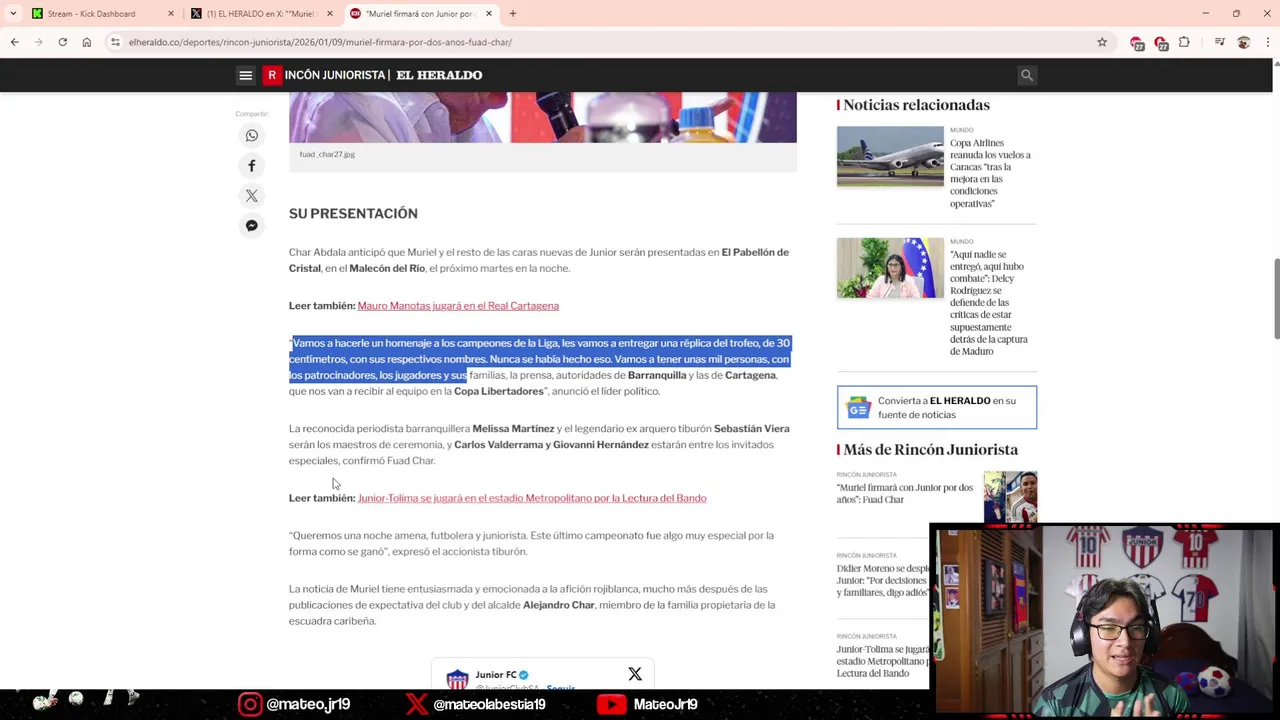Open Mauro Manotas jugará en Real Cartagena link
The height and width of the screenshot is (720, 1280).
(458, 306)
